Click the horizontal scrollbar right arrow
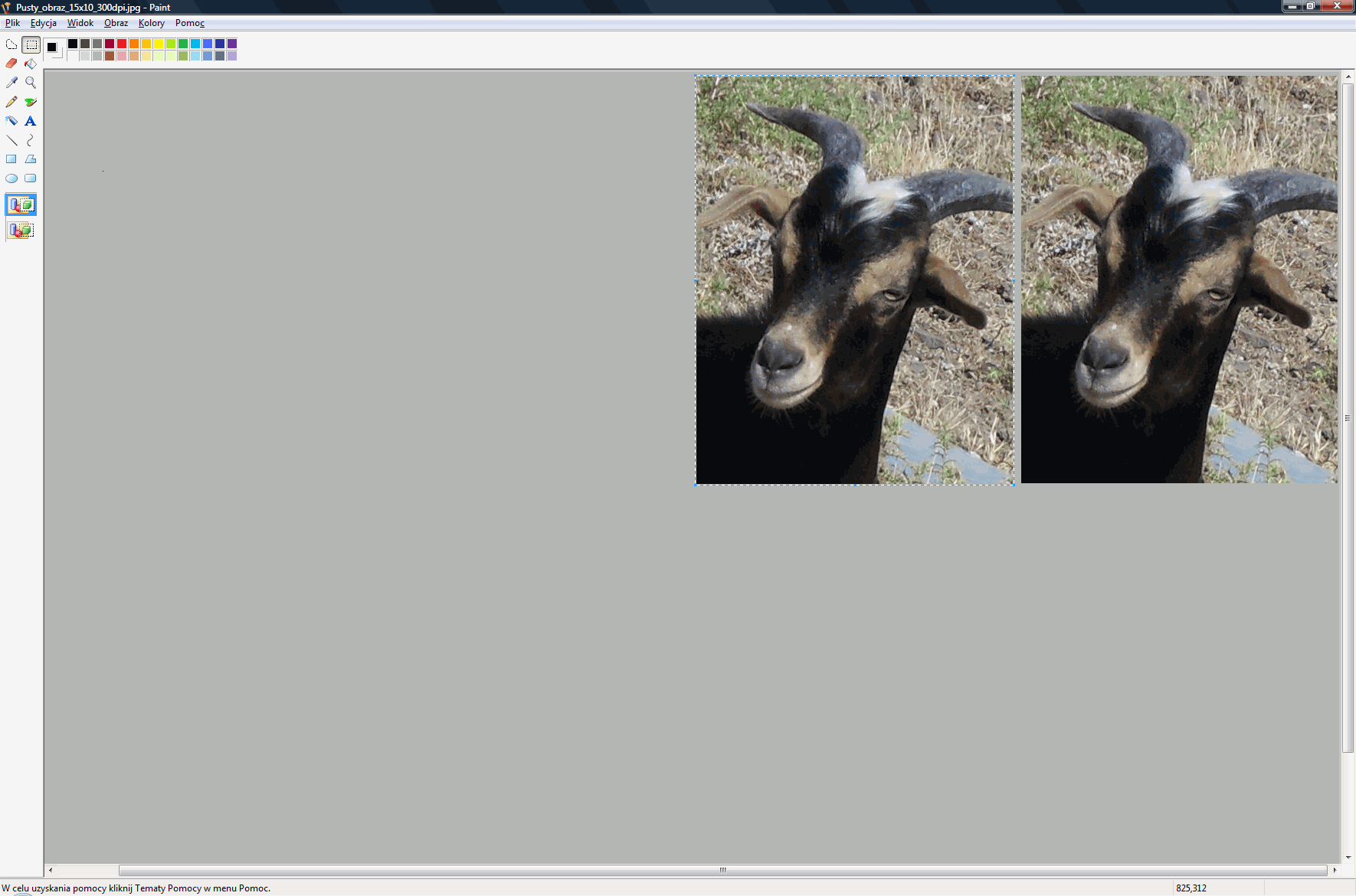Screen dimensions: 1356x896 point(1335,870)
